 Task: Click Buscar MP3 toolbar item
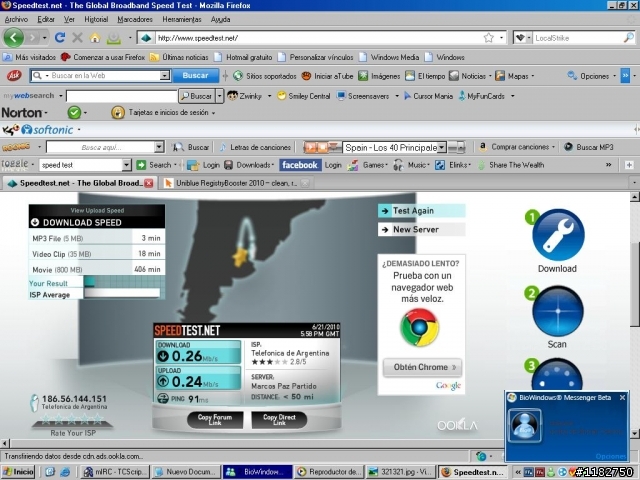click(589, 147)
